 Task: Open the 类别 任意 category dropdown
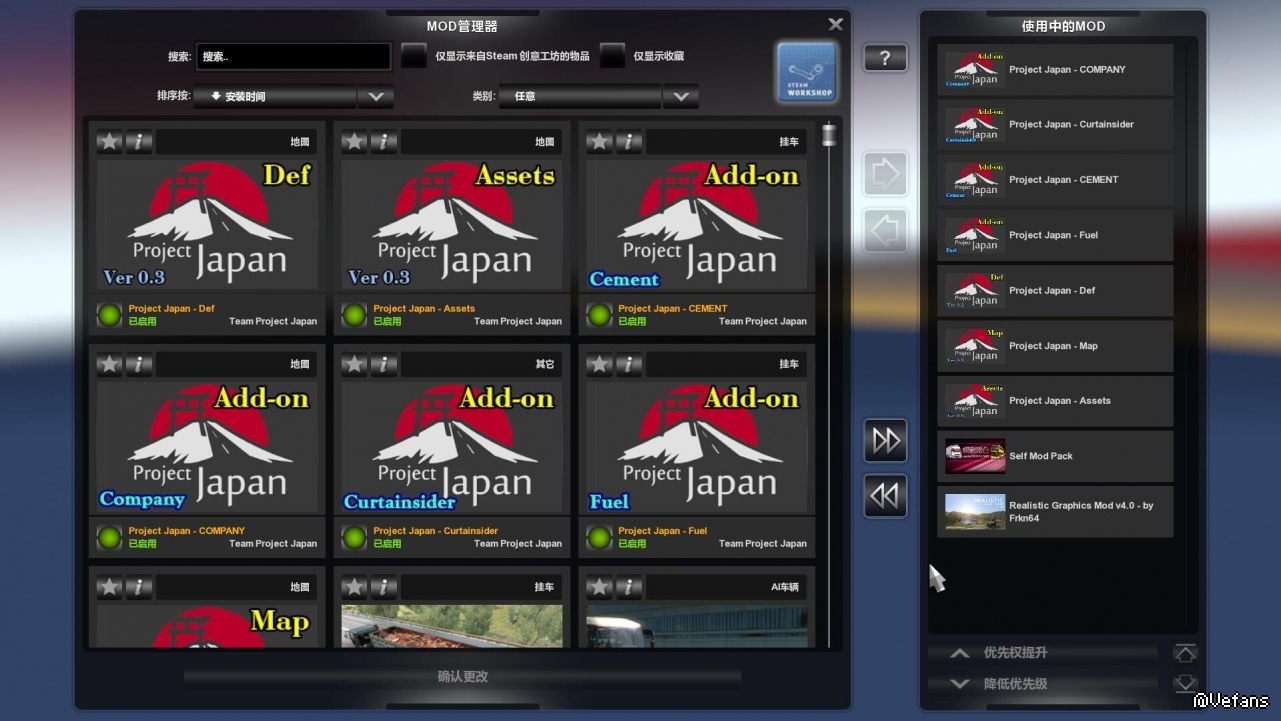coord(599,97)
